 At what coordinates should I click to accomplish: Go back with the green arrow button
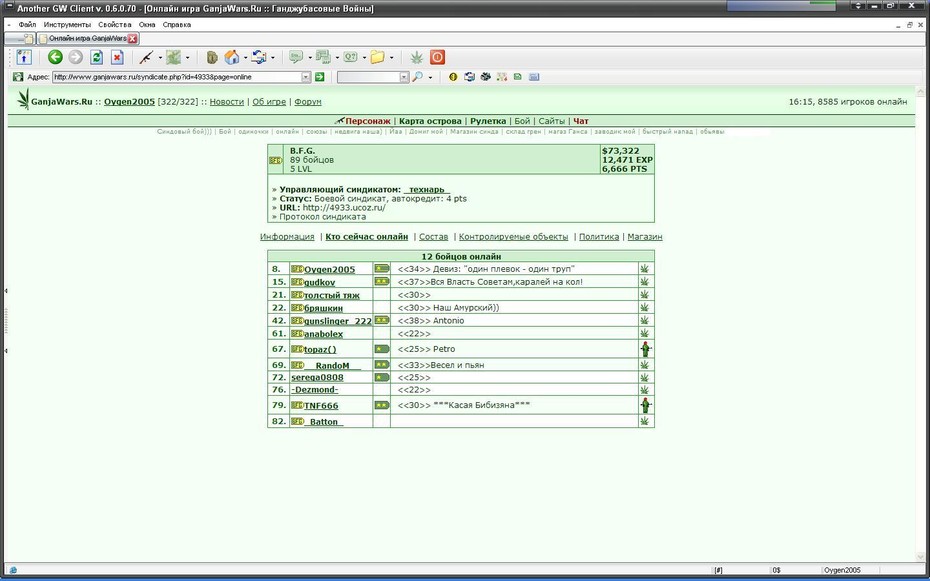pos(55,58)
